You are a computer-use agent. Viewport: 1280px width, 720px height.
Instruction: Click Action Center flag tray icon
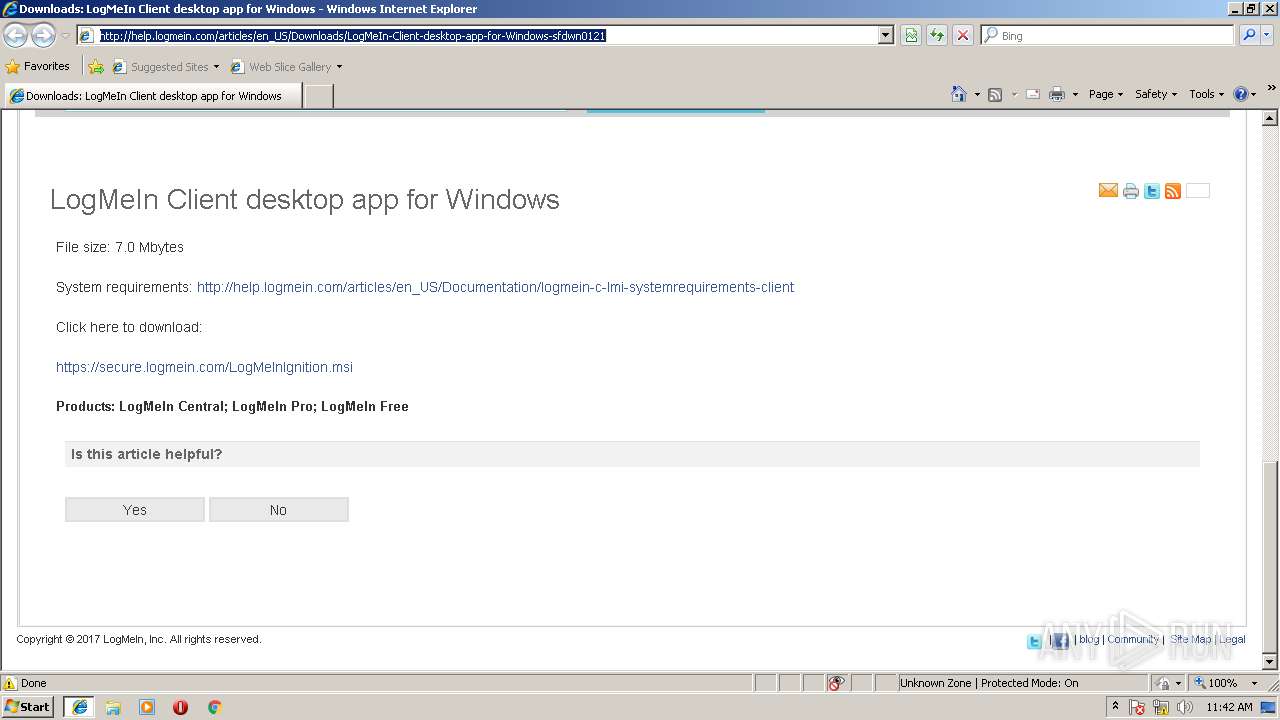(x=1137, y=708)
